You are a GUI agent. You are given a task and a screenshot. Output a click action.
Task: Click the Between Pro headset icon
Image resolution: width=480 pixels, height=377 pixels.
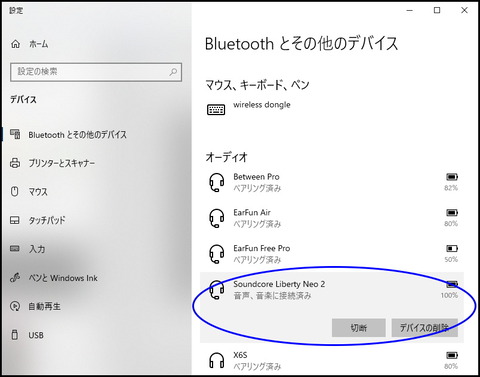point(217,182)
